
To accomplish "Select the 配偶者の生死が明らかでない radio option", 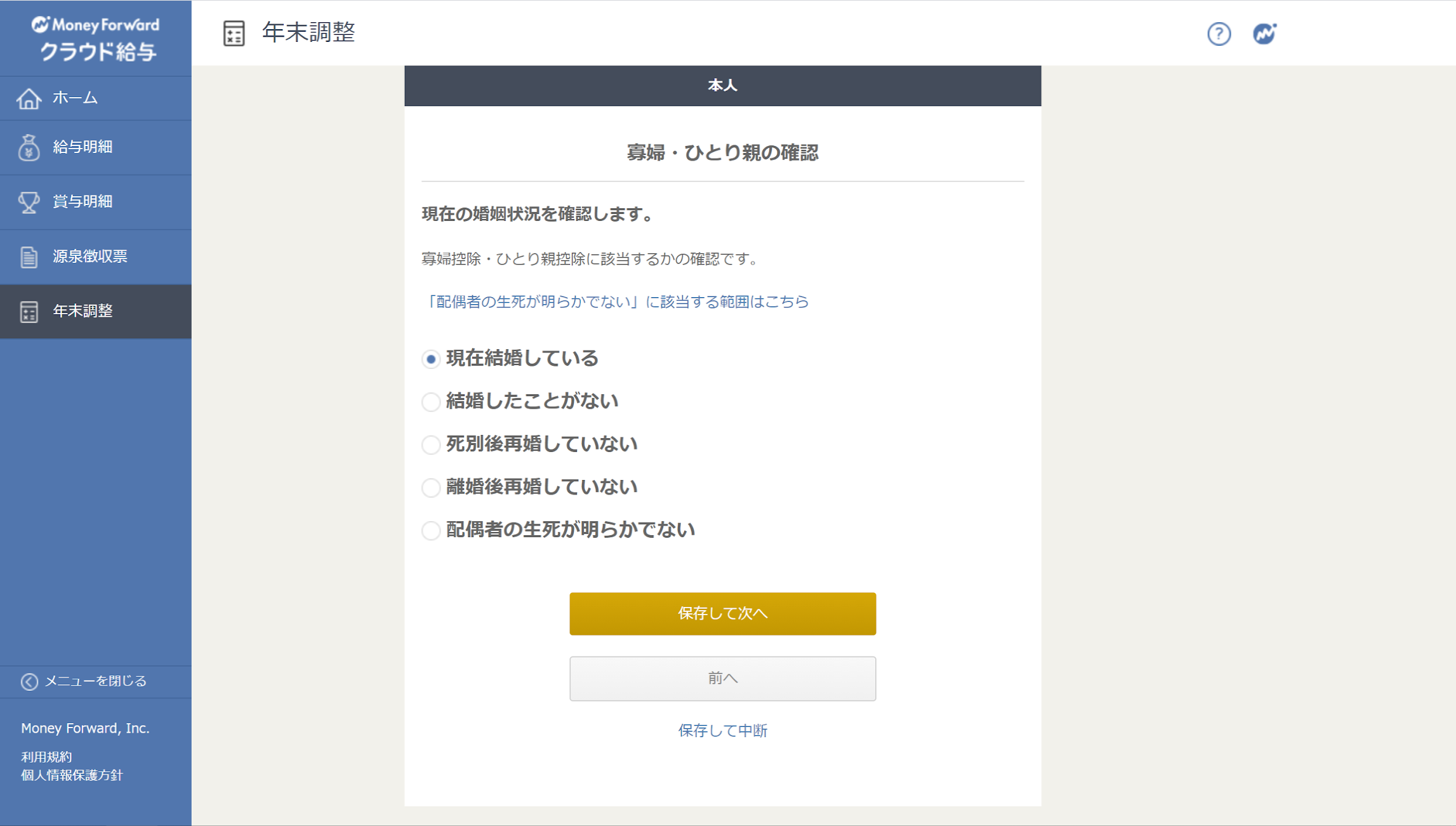I will click(x=431, y=530).
